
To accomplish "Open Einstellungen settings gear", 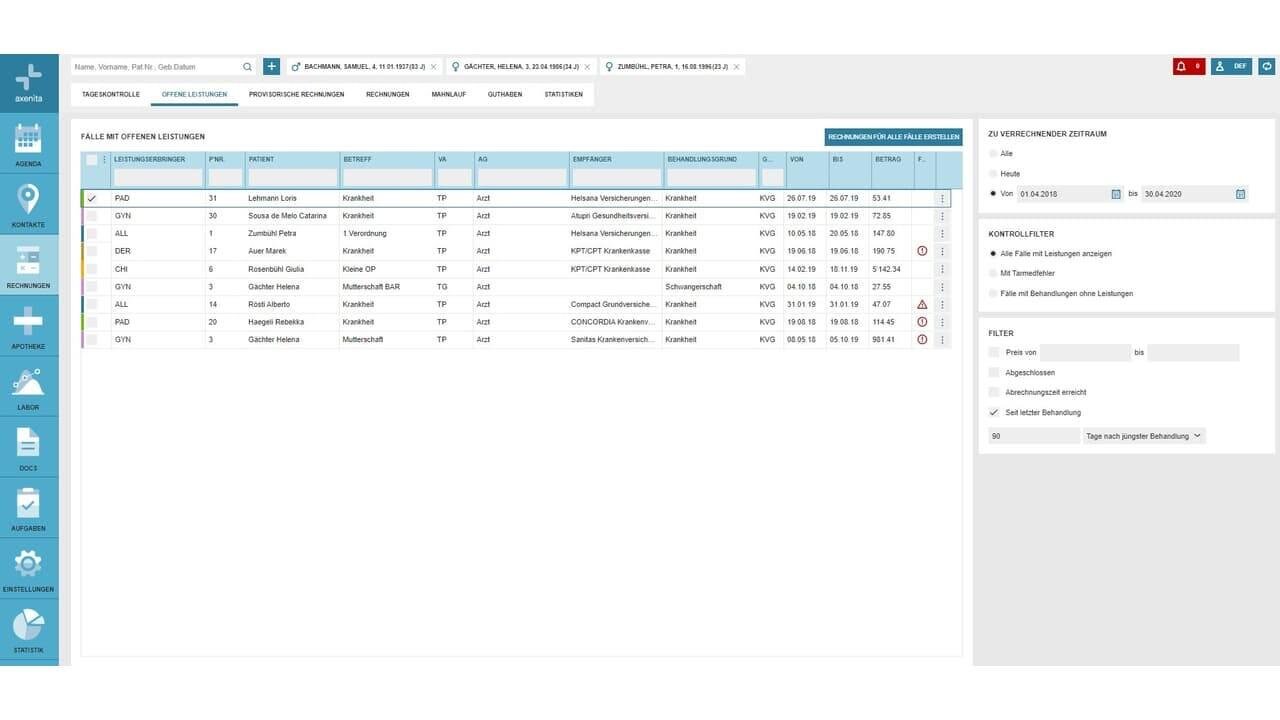I will (x=28, y=569).
